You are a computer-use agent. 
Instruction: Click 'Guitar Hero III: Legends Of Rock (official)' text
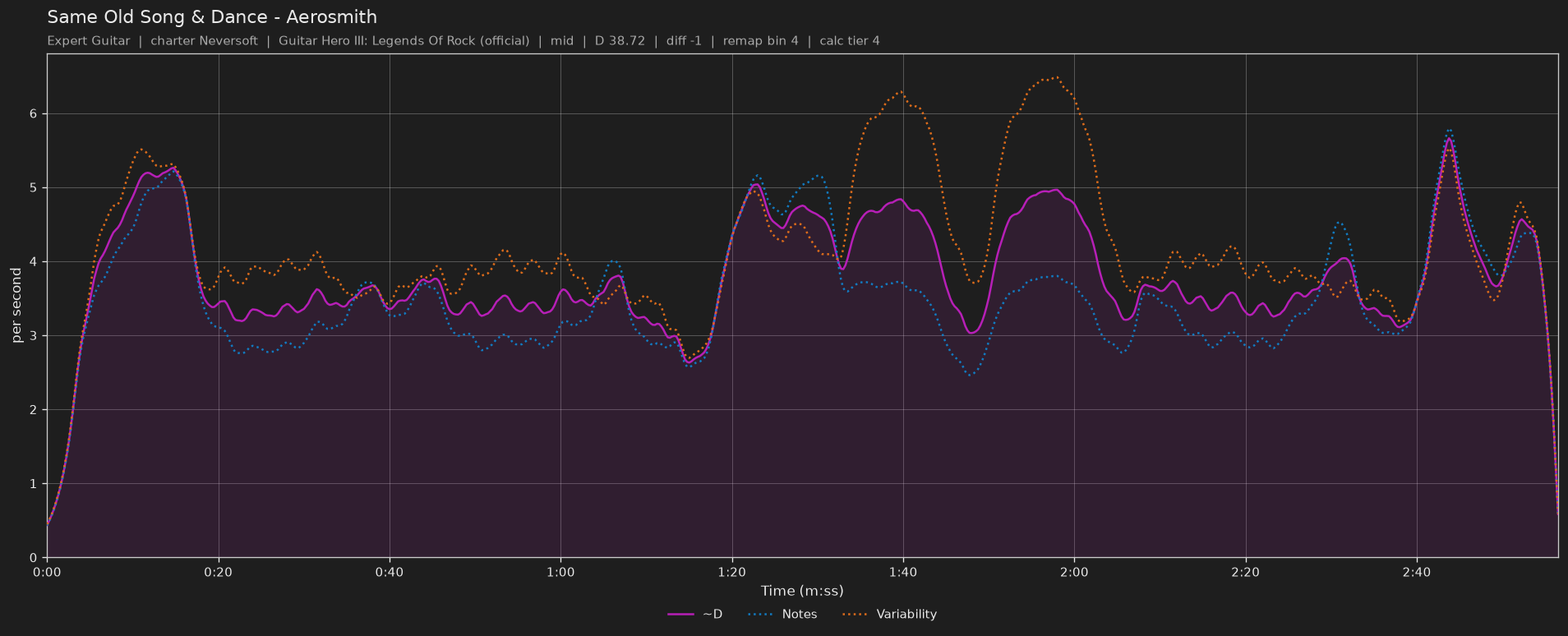(x=404, y=41)
